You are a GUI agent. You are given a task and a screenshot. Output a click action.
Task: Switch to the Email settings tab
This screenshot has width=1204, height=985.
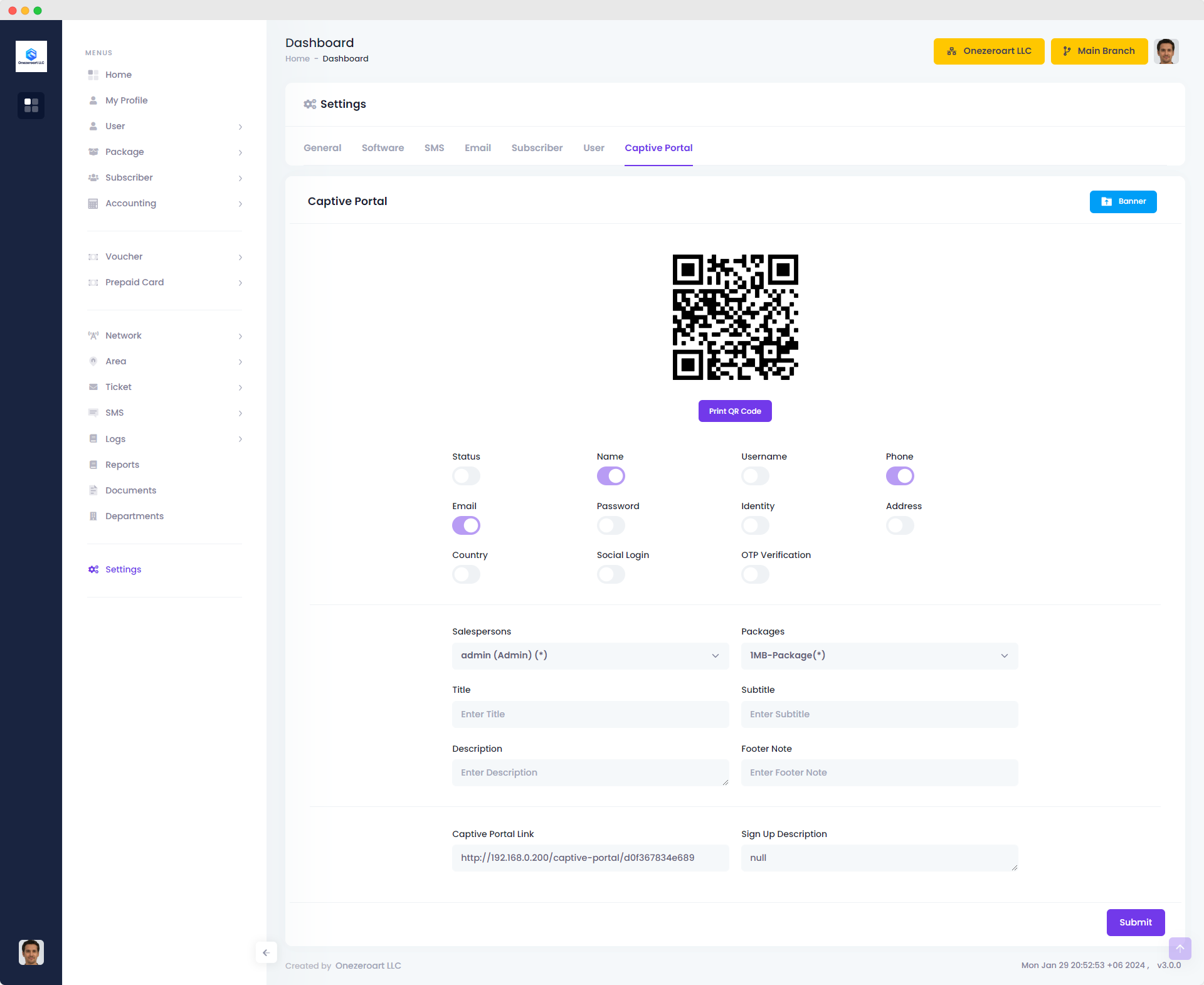pyautogui.click(x=478, y=148)
